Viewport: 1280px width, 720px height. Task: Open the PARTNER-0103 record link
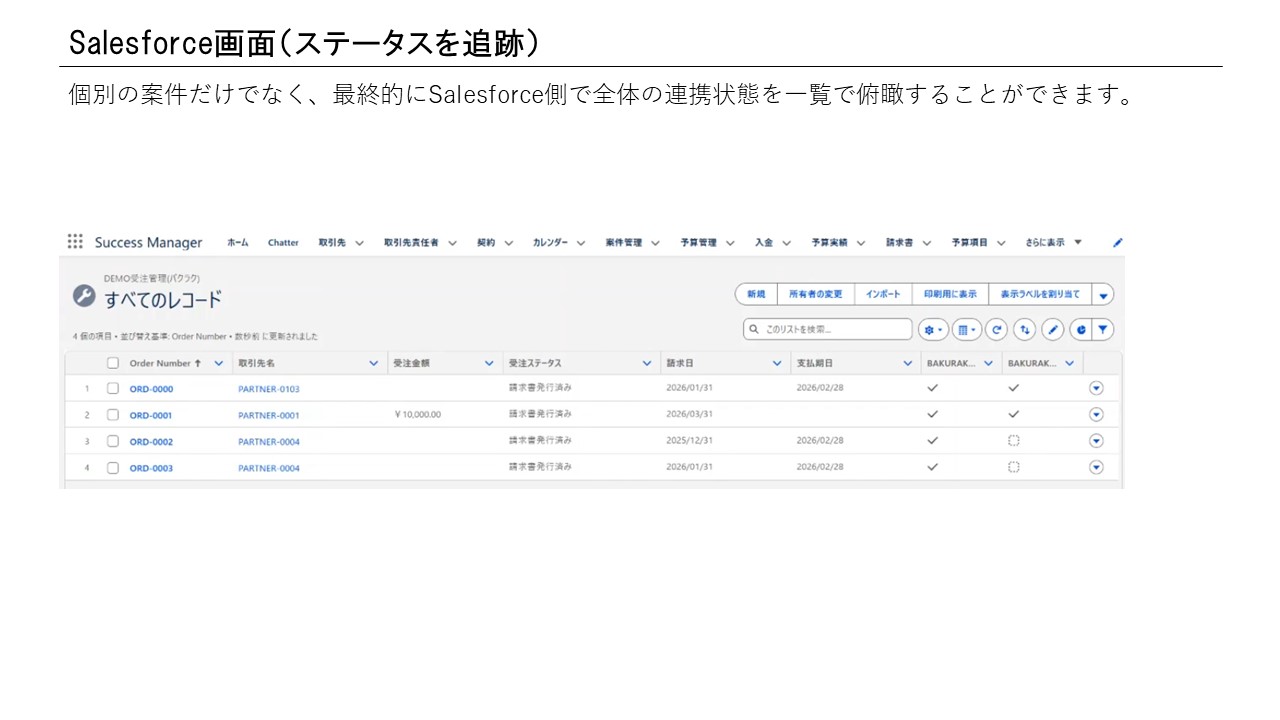[x=266, y=388]
